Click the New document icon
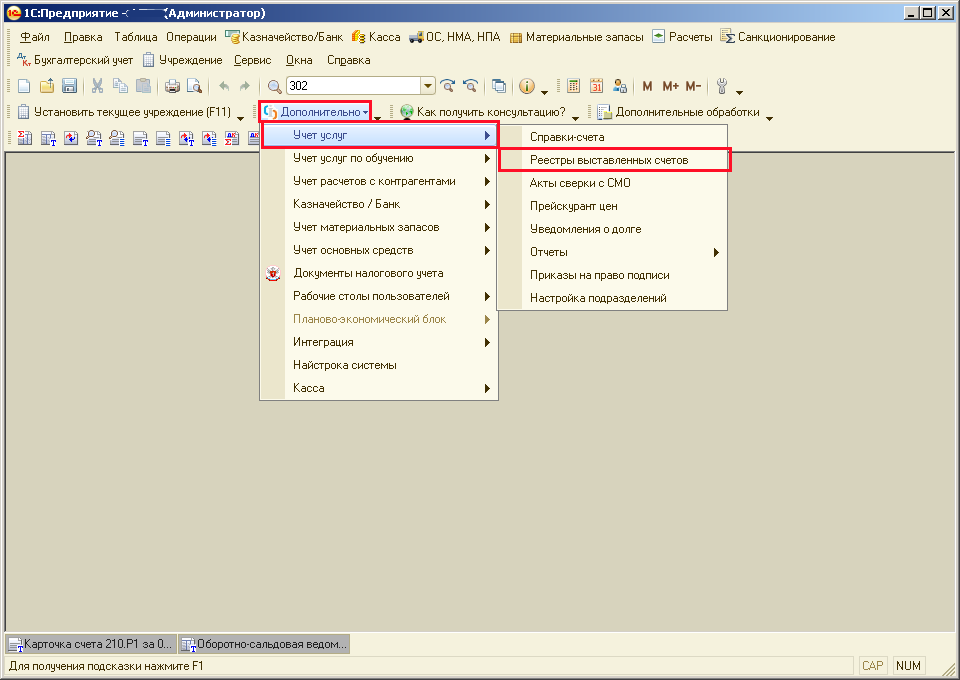 click(24, 86)
